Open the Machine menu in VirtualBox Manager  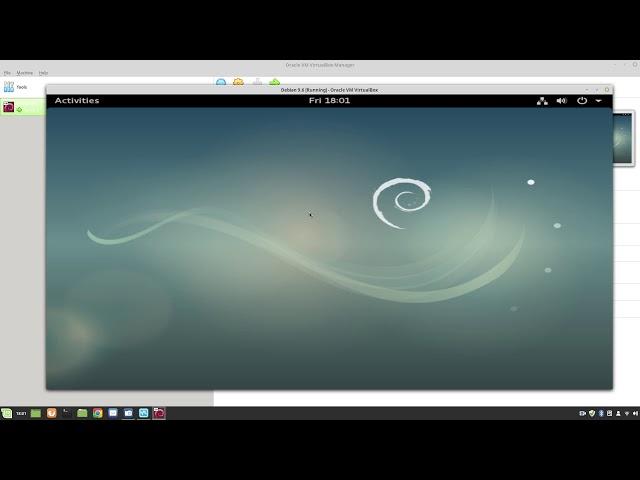(x=24, y=73)
